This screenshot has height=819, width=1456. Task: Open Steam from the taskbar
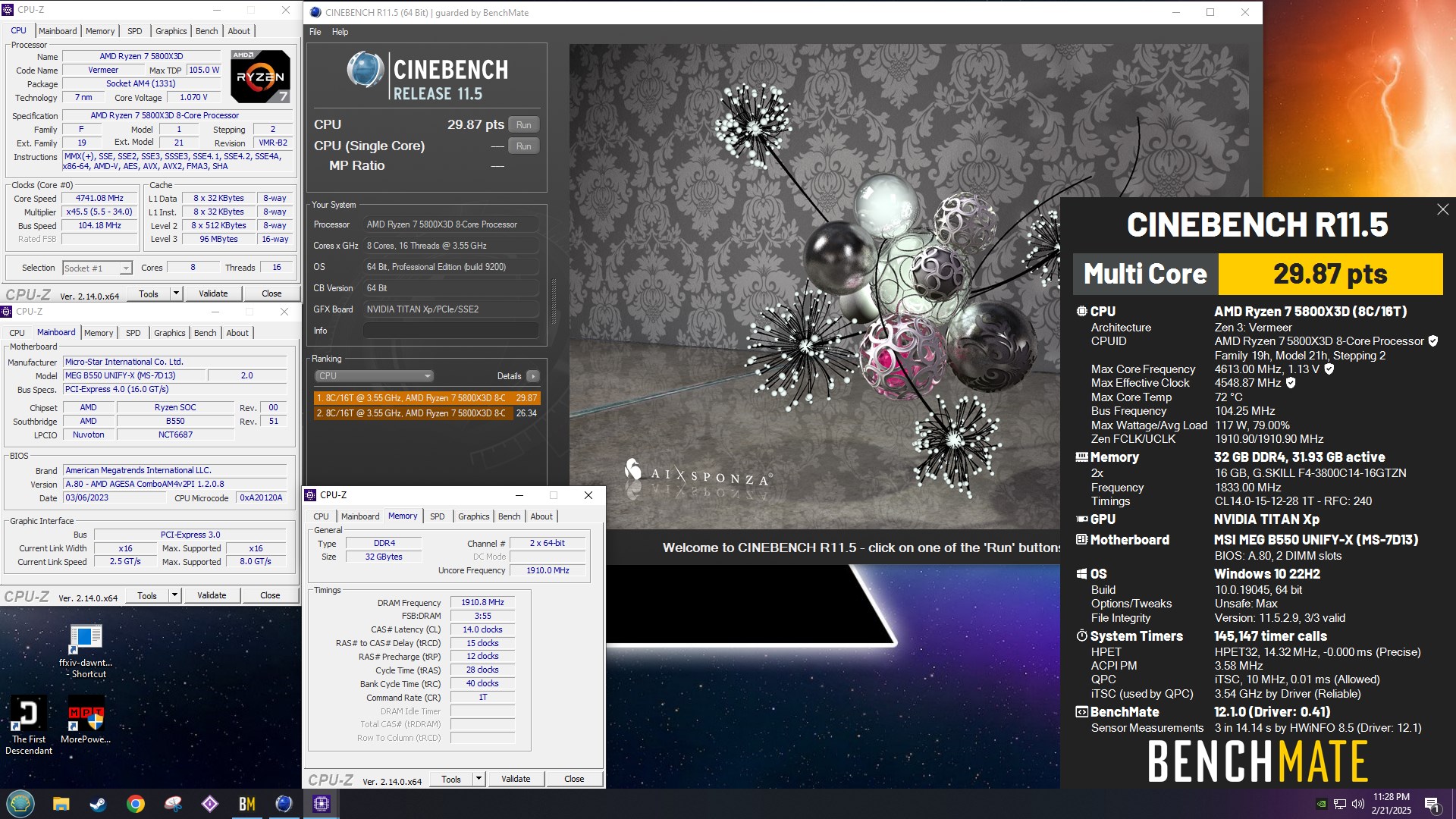pyautogui.click(x=98, y=804)
